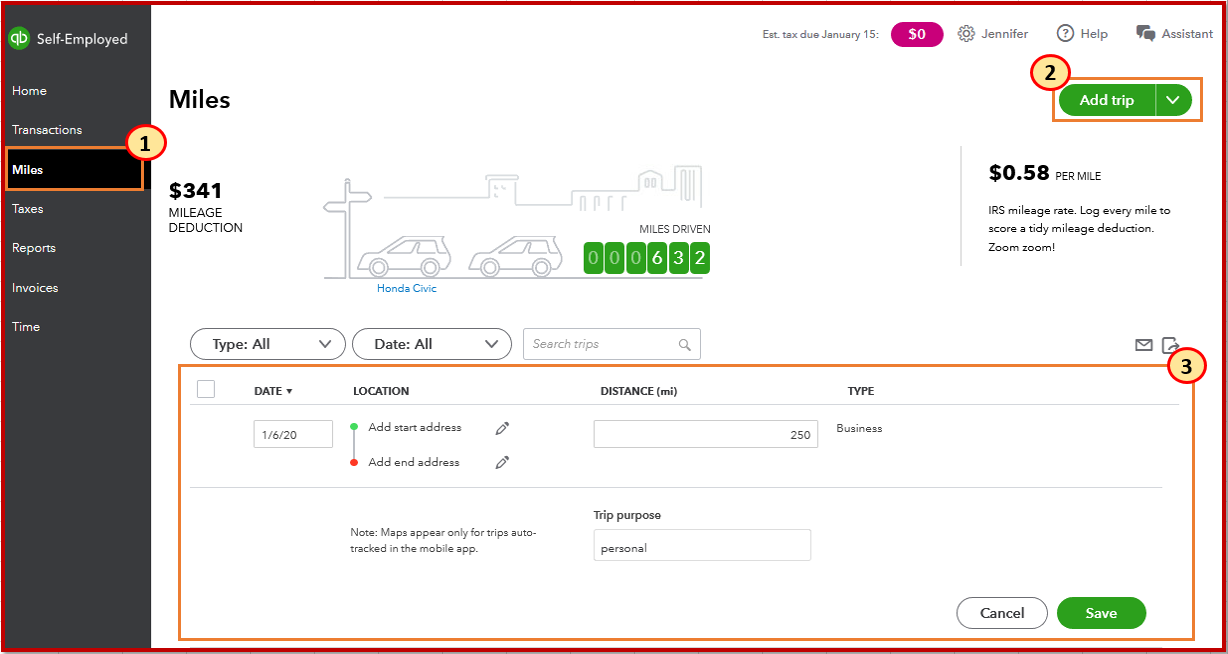Screen dimensions: 1228x654
Task: Click the $0.58 per mile rate
Action: click(1019, 173)
